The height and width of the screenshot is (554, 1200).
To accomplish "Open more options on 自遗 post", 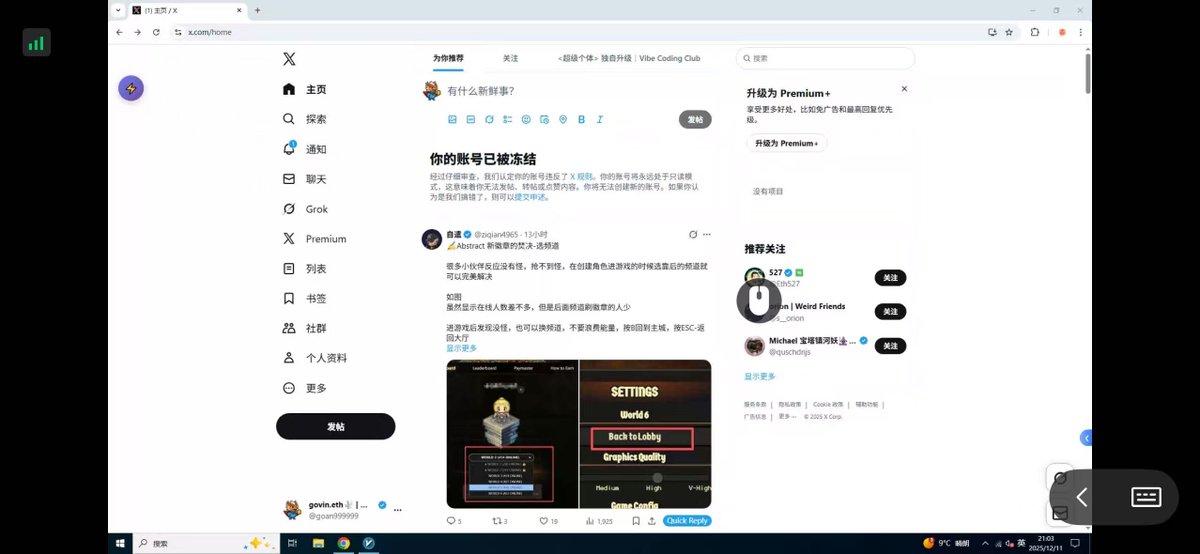I will tap(707, 234).
